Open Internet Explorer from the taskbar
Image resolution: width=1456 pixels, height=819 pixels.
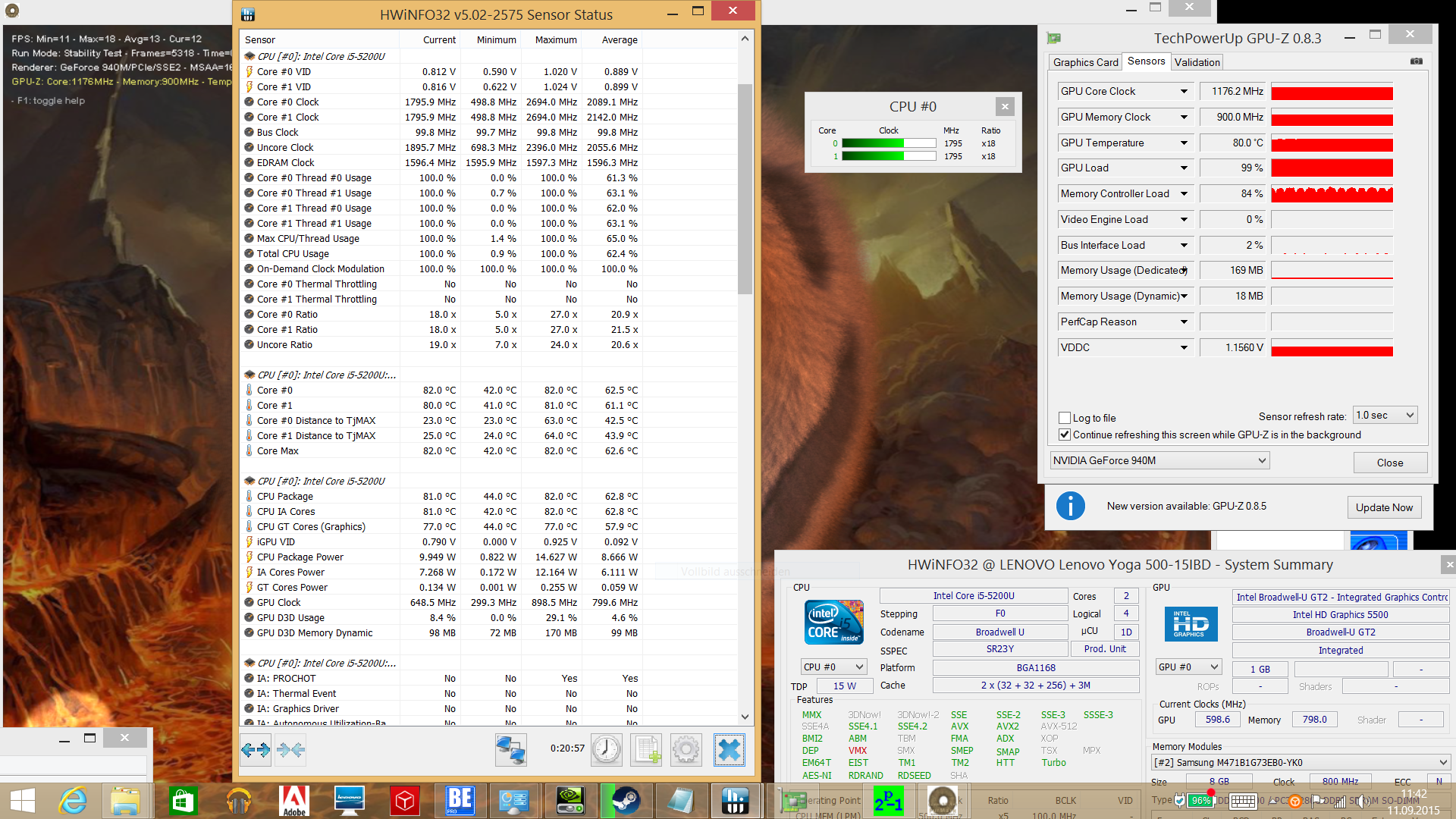pos(74,800)
